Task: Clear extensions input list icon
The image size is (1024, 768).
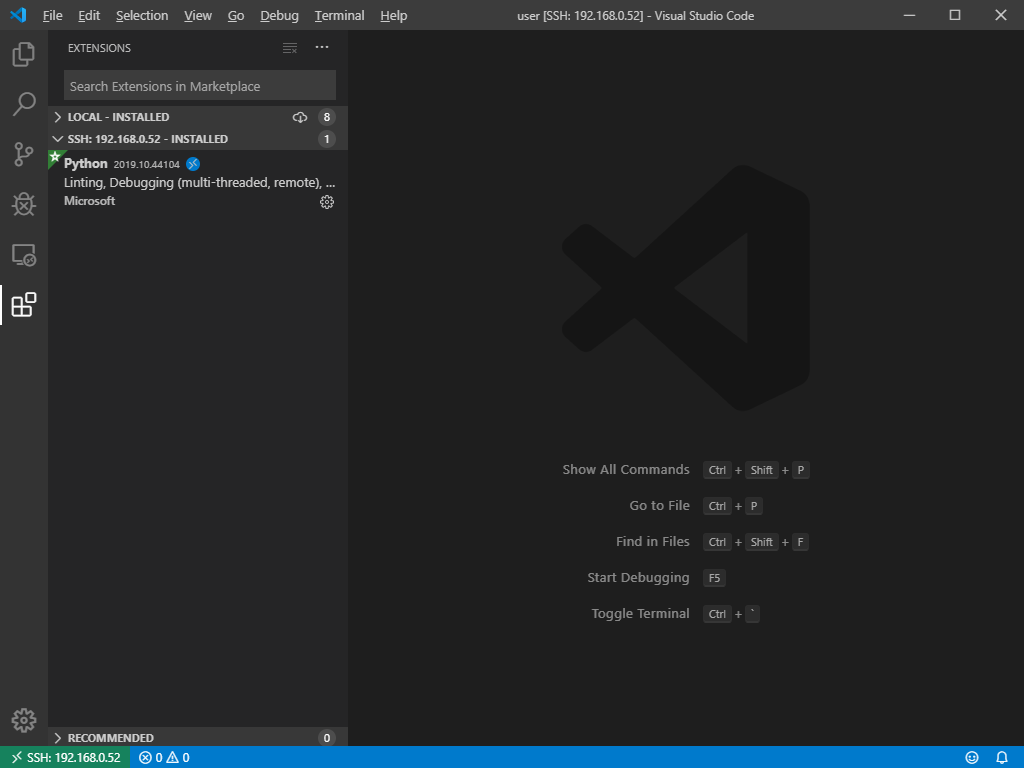Action: (290, 48)
